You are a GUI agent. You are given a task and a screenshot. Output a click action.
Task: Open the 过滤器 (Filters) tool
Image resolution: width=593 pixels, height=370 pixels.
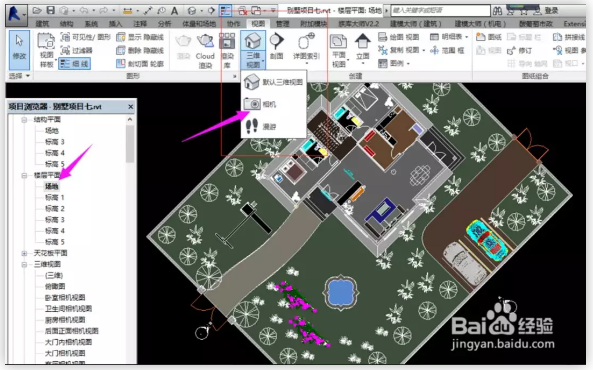point(77,50)
